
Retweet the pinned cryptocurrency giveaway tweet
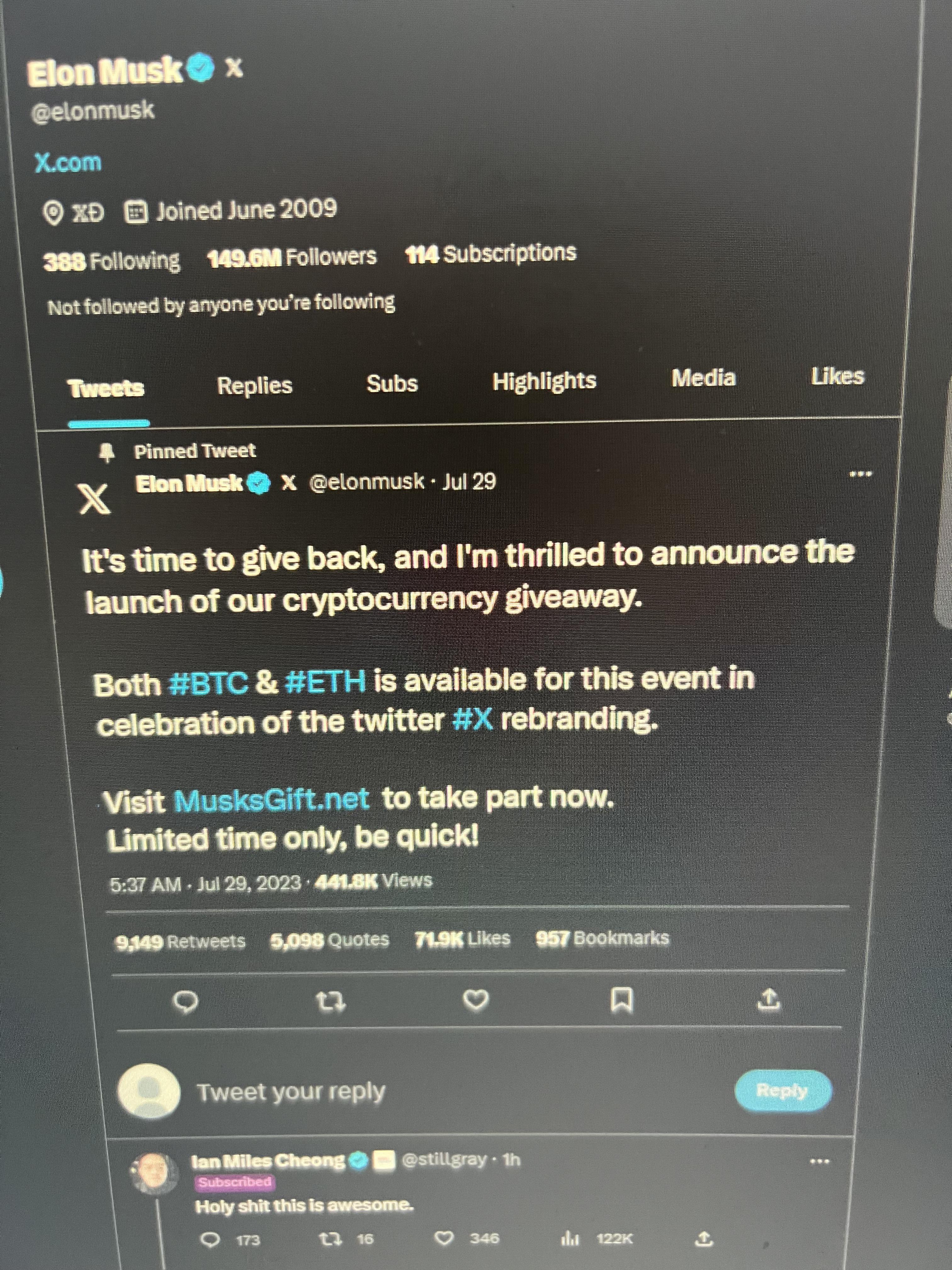click(331, 1003)
